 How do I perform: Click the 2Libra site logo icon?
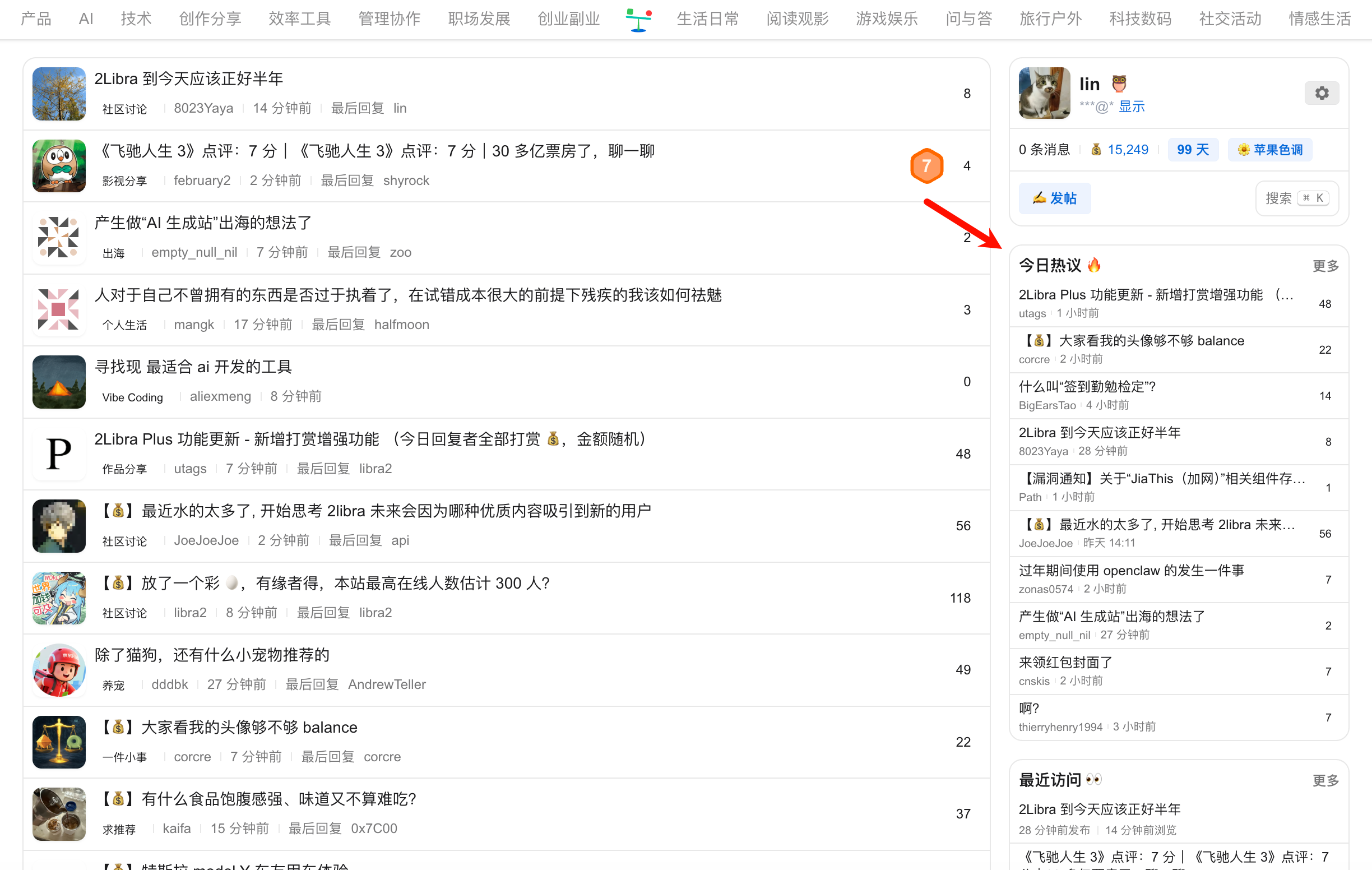pos(638,20)
